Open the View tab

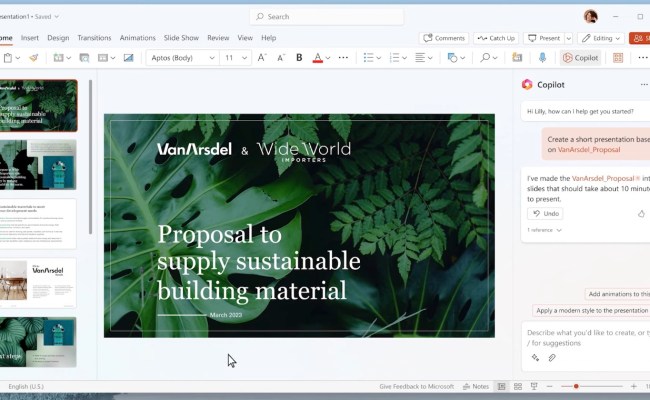245,38
